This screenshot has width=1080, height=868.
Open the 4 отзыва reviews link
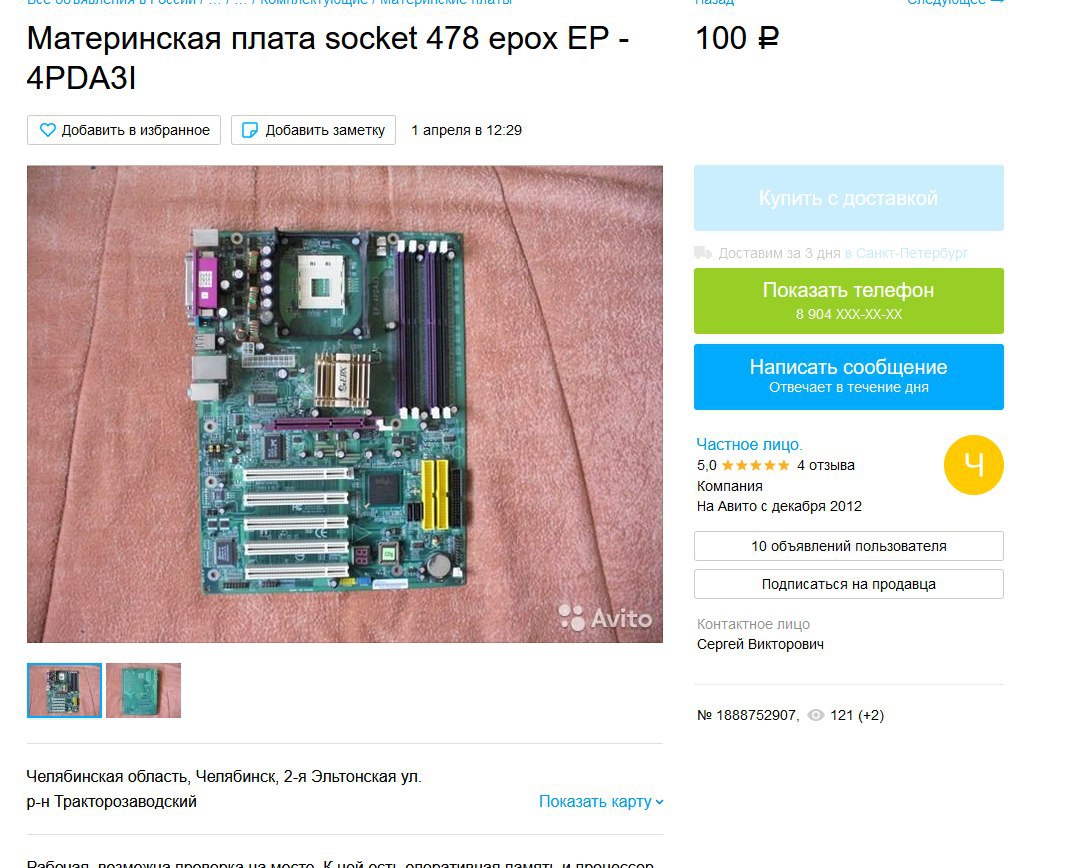(x=826, y=466)
